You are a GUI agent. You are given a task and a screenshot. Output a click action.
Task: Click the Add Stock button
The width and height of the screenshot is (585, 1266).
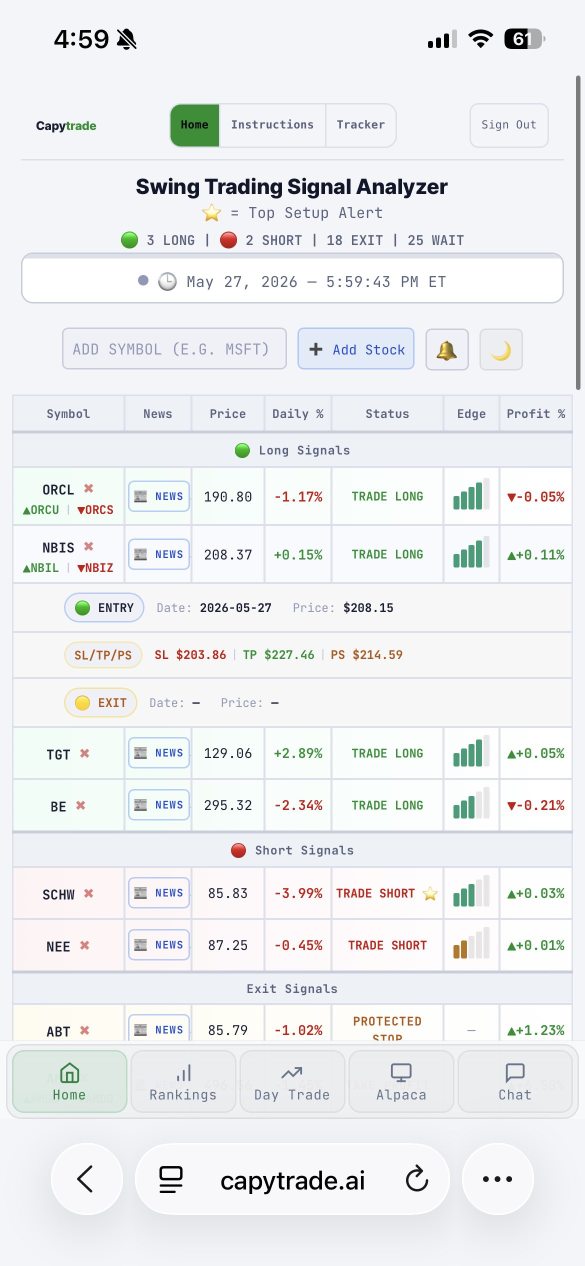356,349
